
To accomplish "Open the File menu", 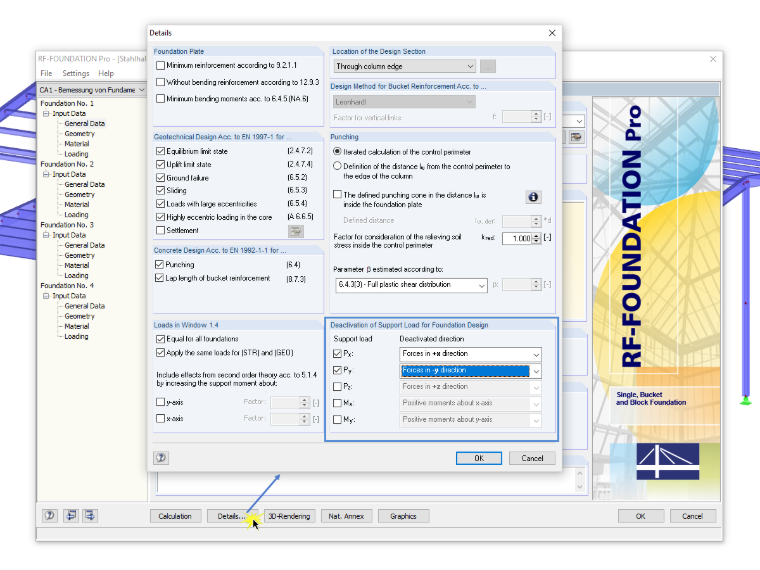I will click(x=46, y=73).
